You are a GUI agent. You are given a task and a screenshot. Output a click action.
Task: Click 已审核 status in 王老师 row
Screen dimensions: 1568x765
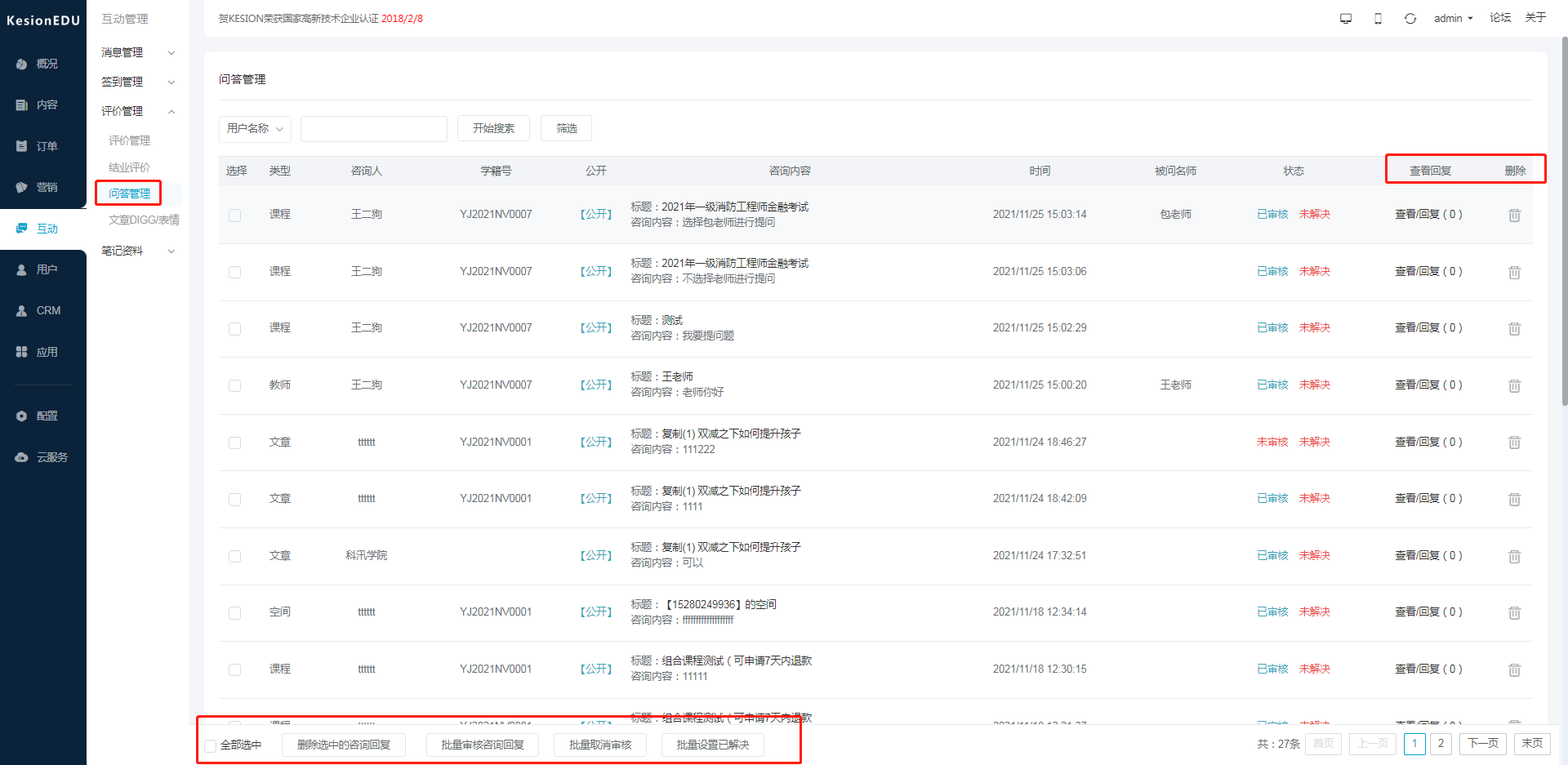pos(1272,385)
